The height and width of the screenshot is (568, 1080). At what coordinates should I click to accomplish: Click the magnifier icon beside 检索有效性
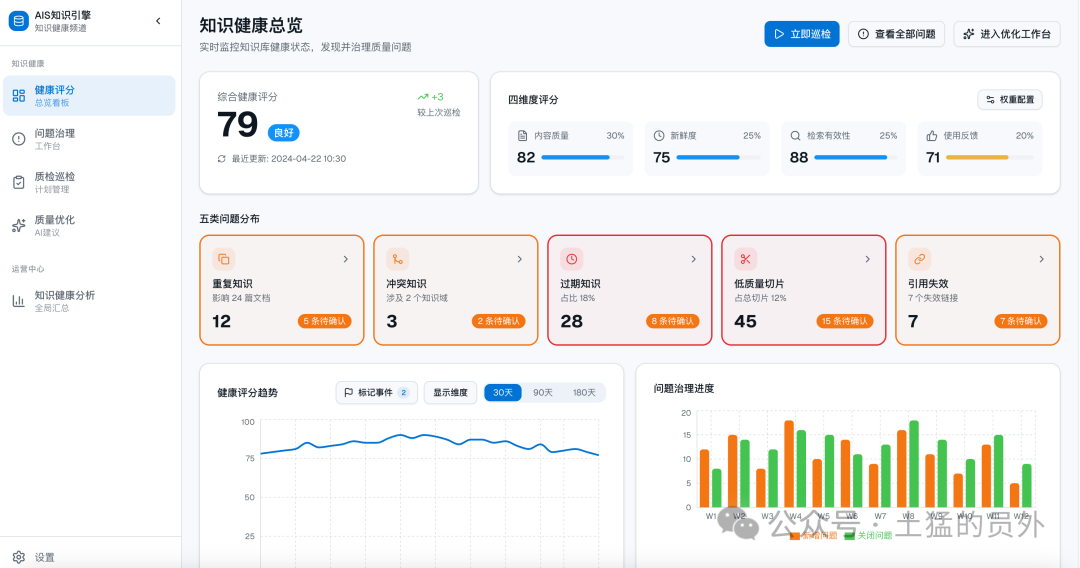click(796, 136)
